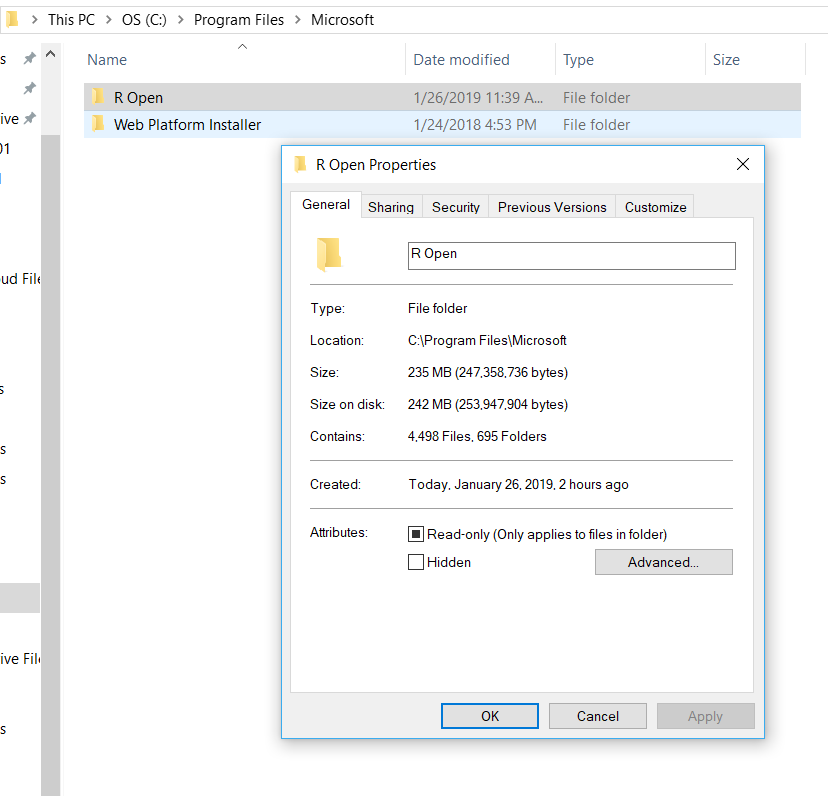
Task: Click OK in R Open Properties
Action: pyautogui.click(x=490, y=716)
